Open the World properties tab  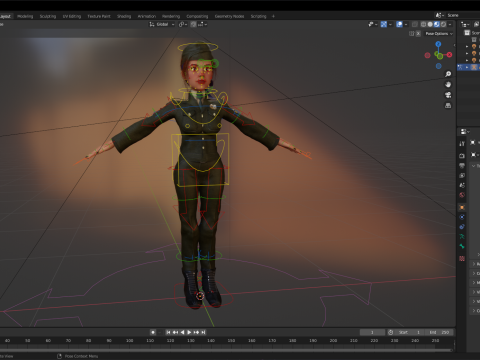(x=462, y=195)
